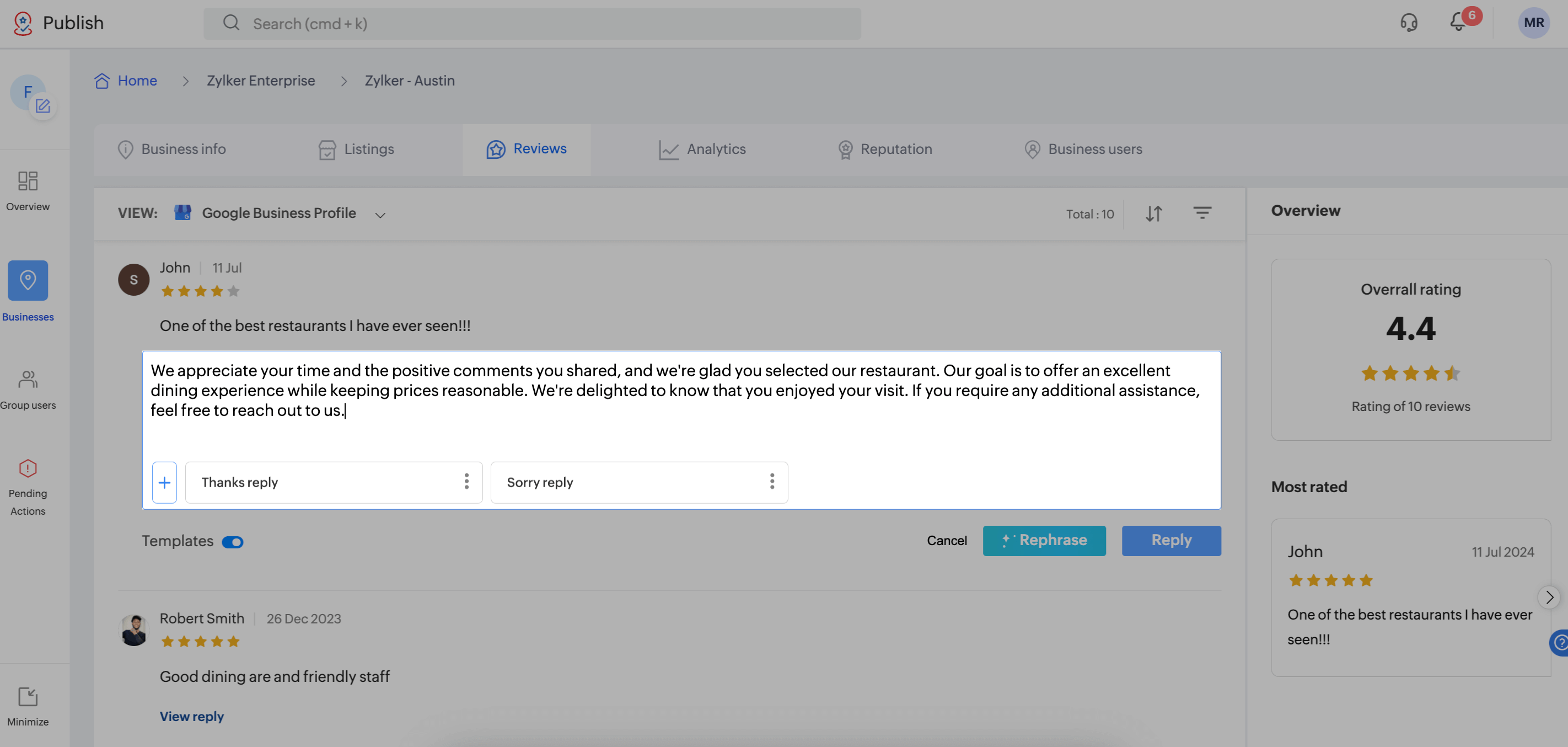Click the Rephrase button

[x=1044, y=541]
